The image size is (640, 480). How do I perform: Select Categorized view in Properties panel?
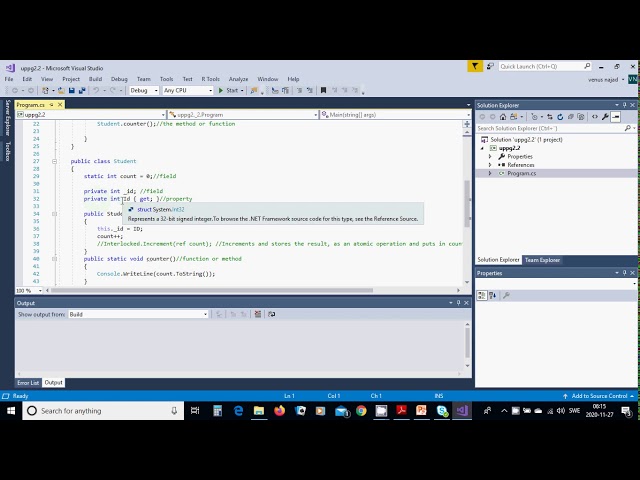pyautogui.click(x=482, y=295)
